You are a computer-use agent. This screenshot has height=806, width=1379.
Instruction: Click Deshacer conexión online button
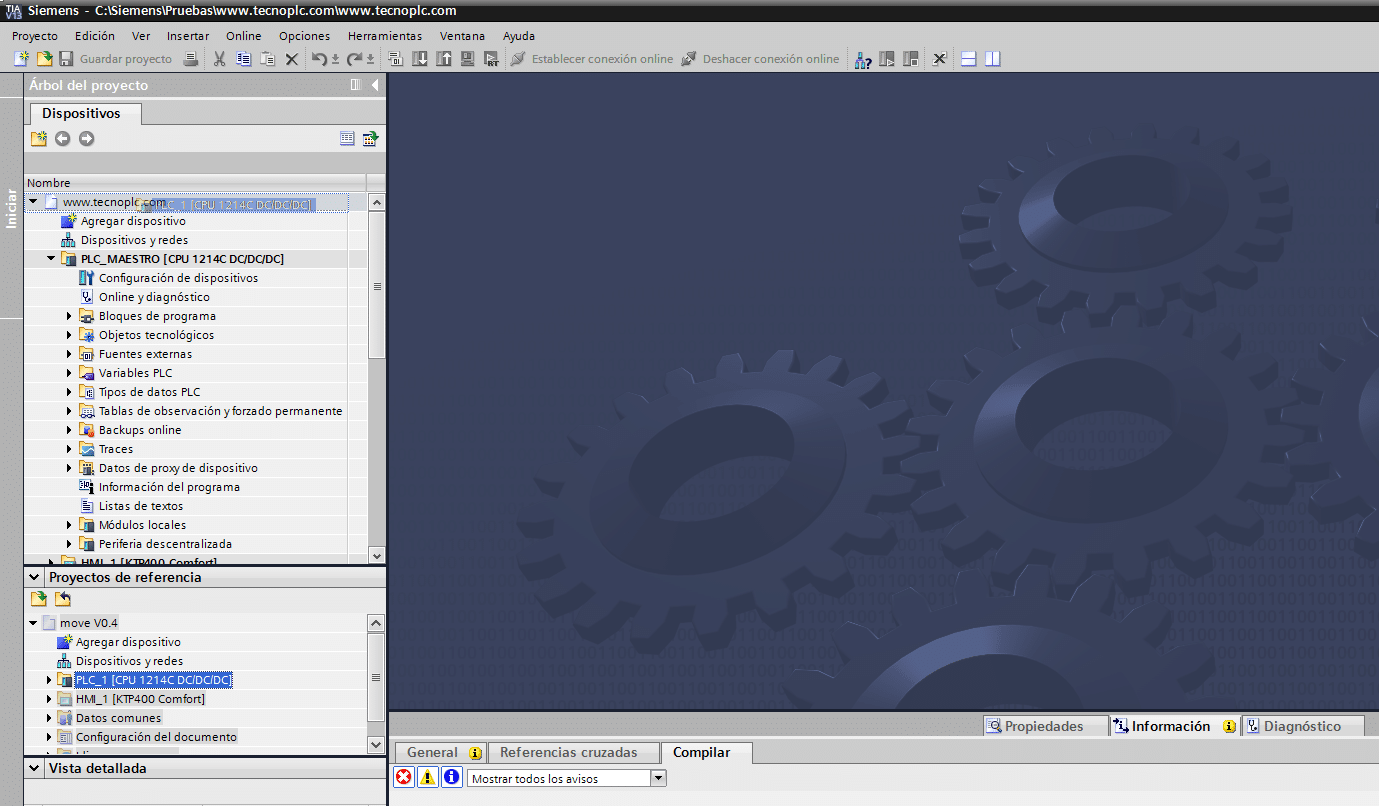coord(760,59)
